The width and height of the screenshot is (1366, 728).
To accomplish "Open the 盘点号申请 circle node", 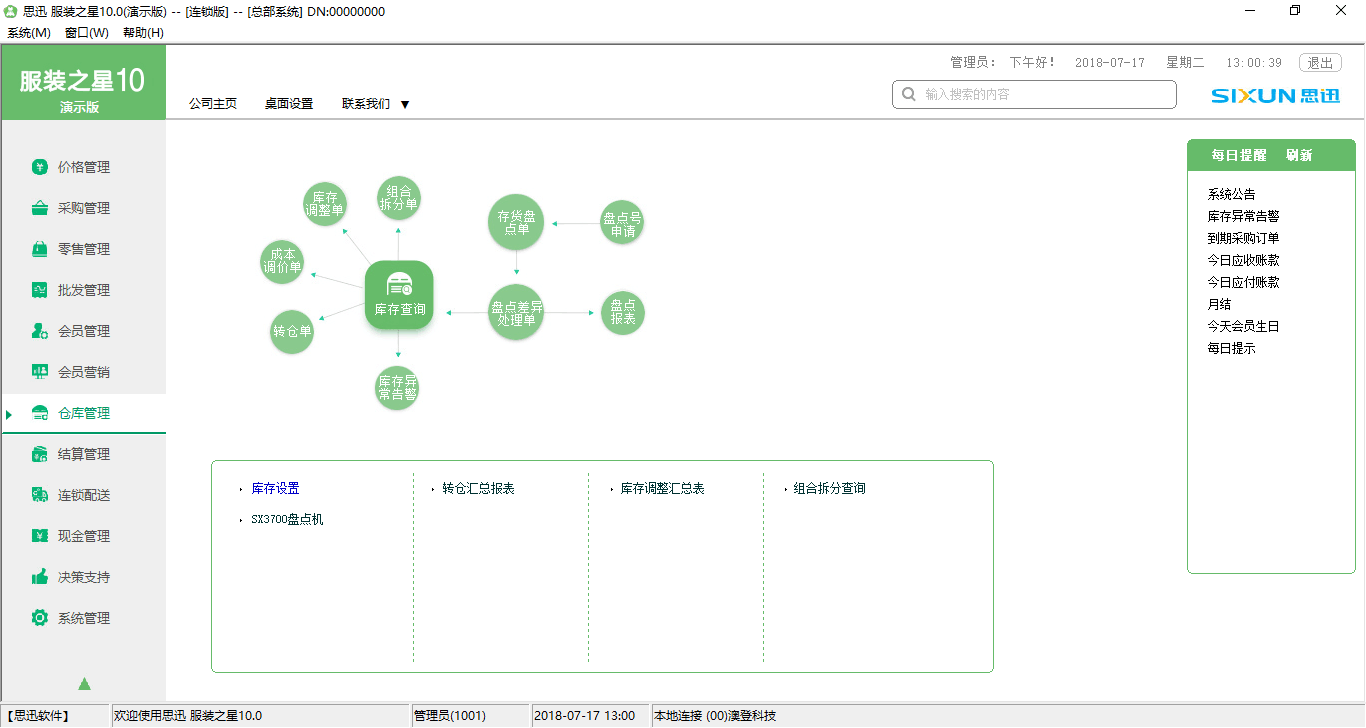I will [622, 224].
